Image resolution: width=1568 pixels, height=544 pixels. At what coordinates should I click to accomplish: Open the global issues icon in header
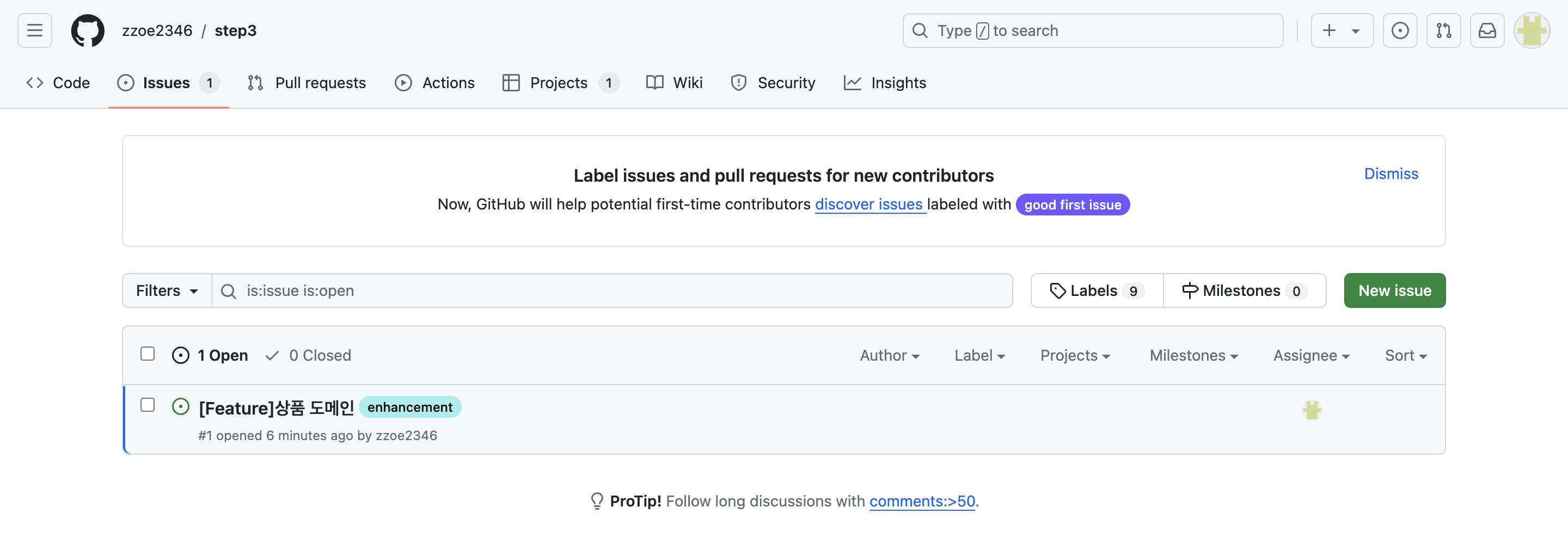coord(1399,30)
